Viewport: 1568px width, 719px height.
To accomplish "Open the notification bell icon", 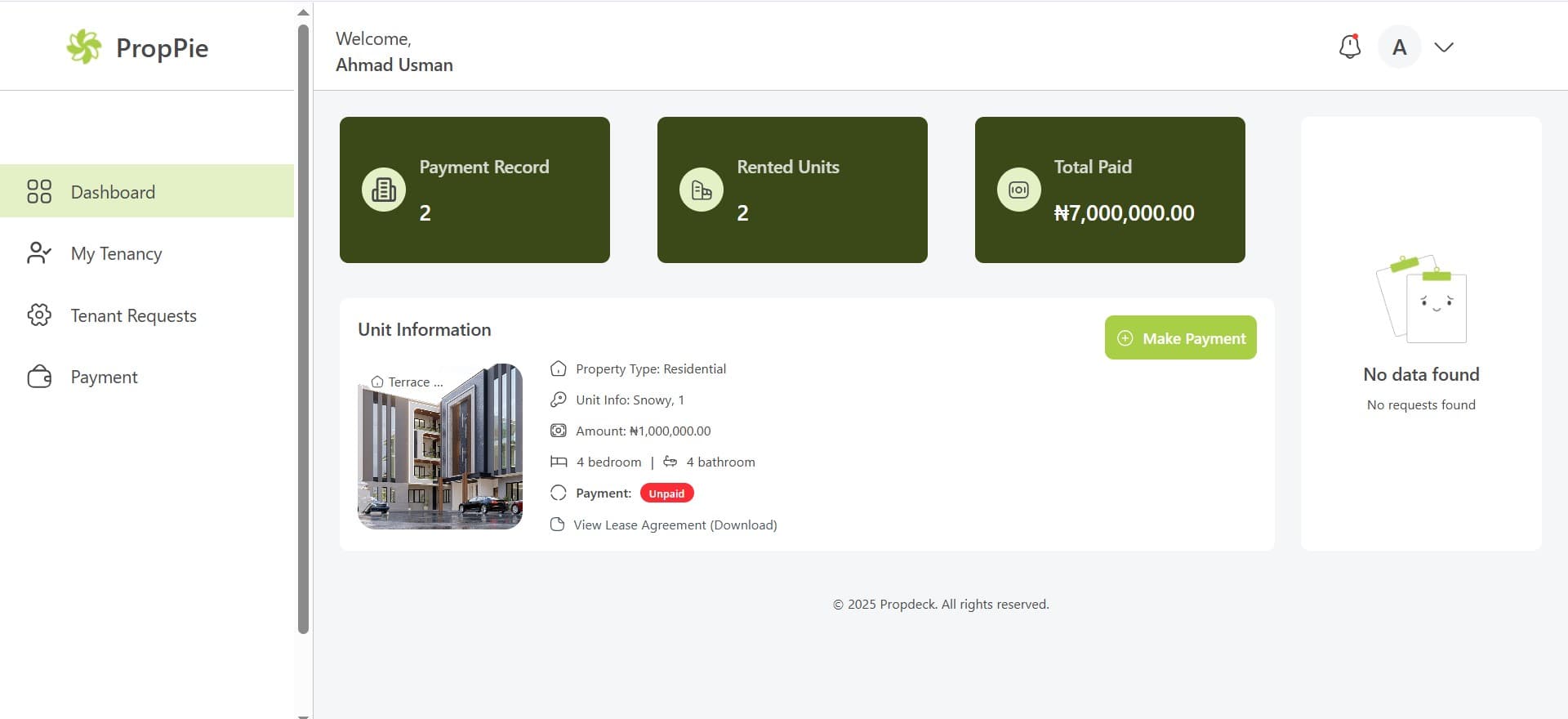I will (x=1350, y=47).
